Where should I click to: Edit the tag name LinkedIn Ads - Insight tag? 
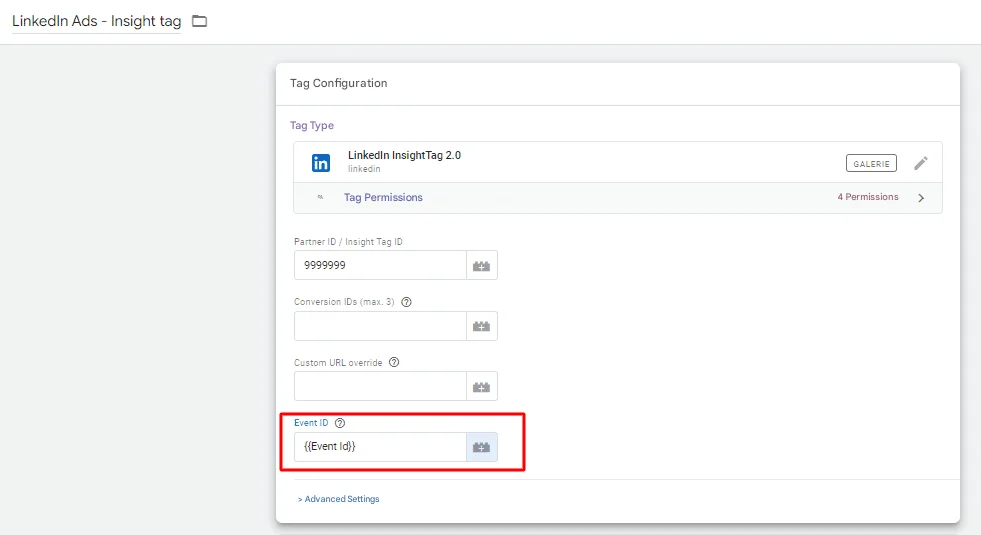pos(96,21)
